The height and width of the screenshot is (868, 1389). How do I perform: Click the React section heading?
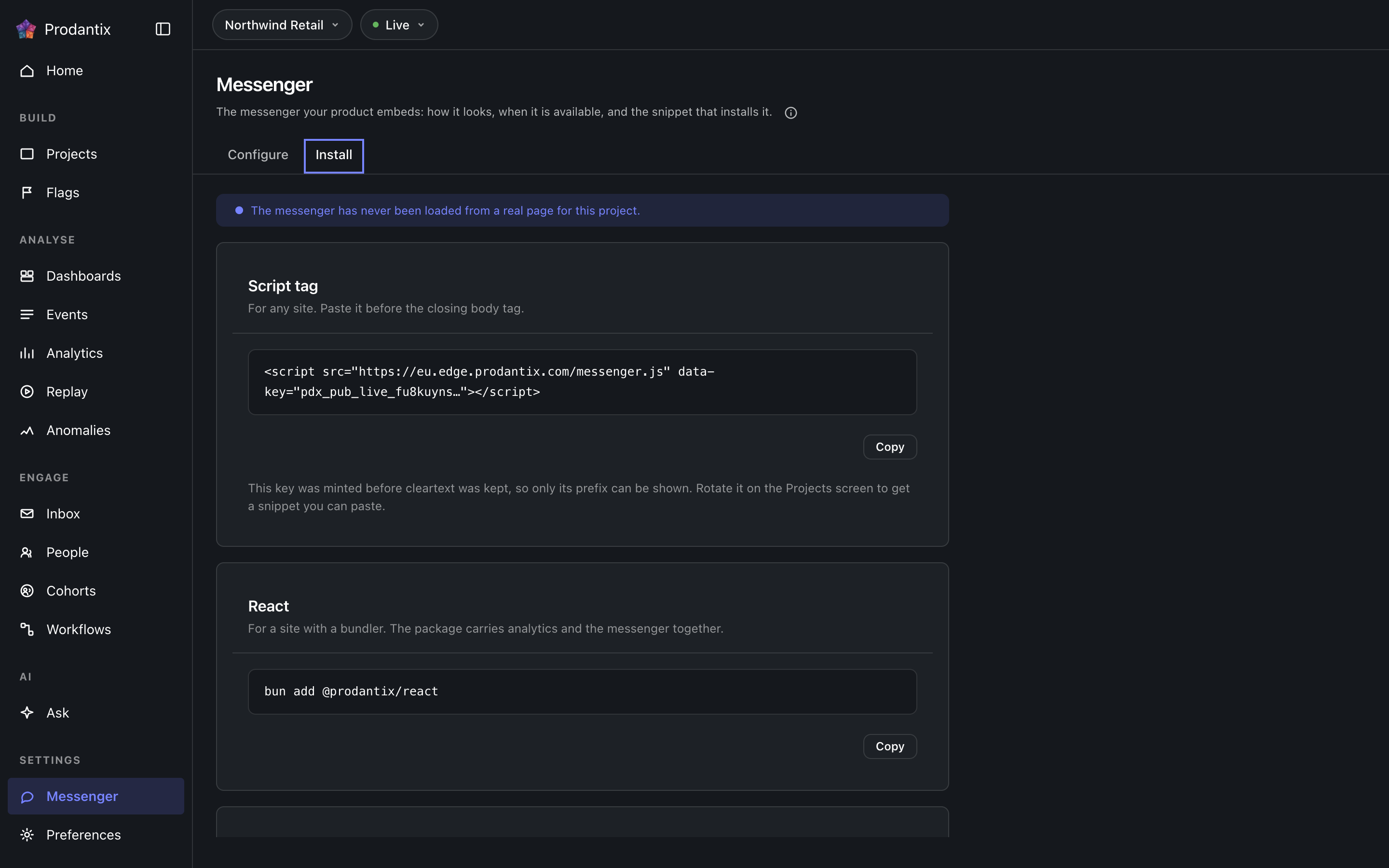coord(268,606)
